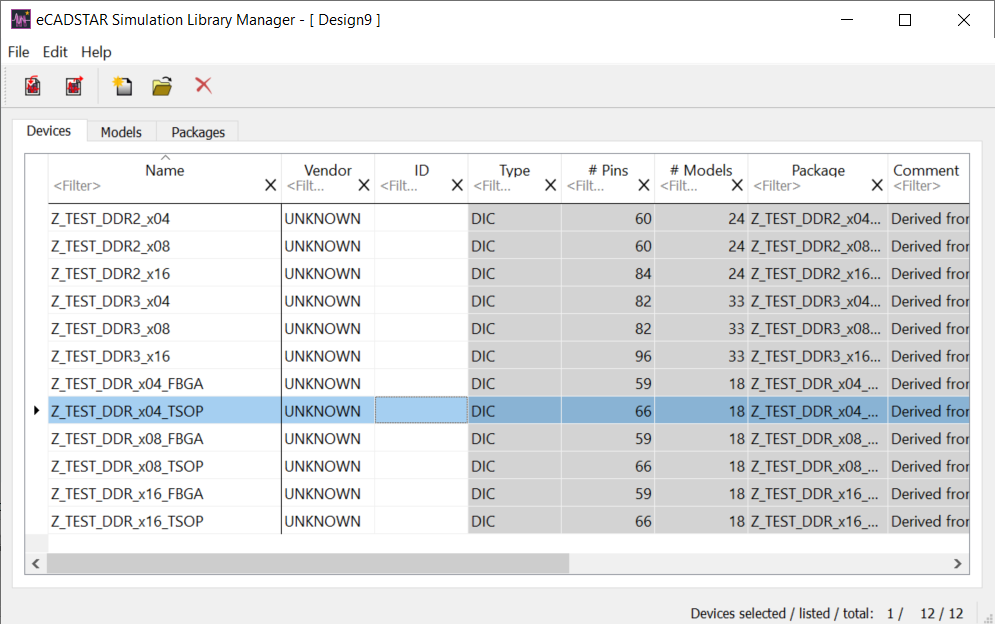
Task: Click the 33 models cell for Z_TEST_DDR3_x04
Action: tap(701, 301)
